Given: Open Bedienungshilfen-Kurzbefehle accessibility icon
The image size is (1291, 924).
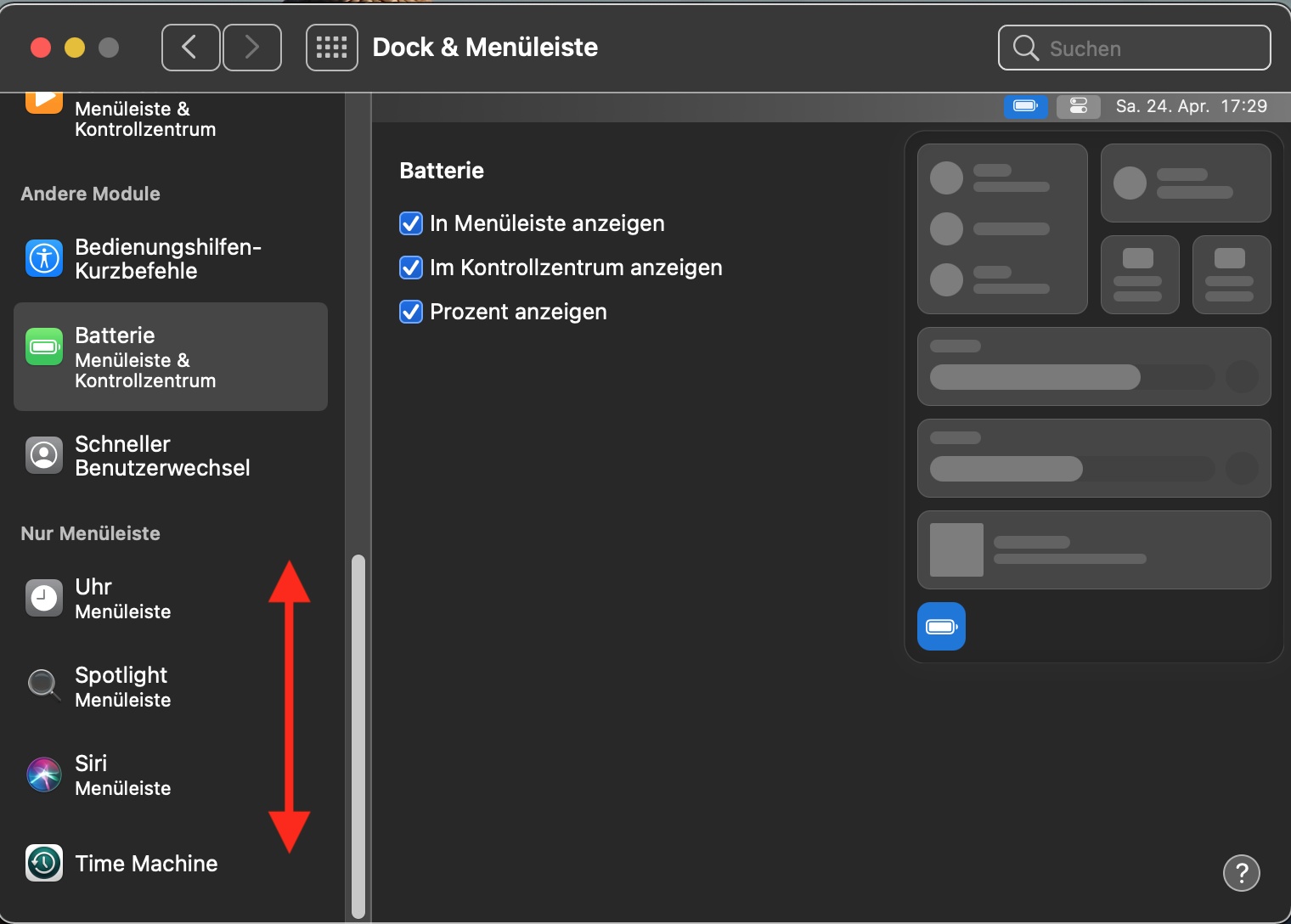Looking at the screenshot, I should coord(44,258).
